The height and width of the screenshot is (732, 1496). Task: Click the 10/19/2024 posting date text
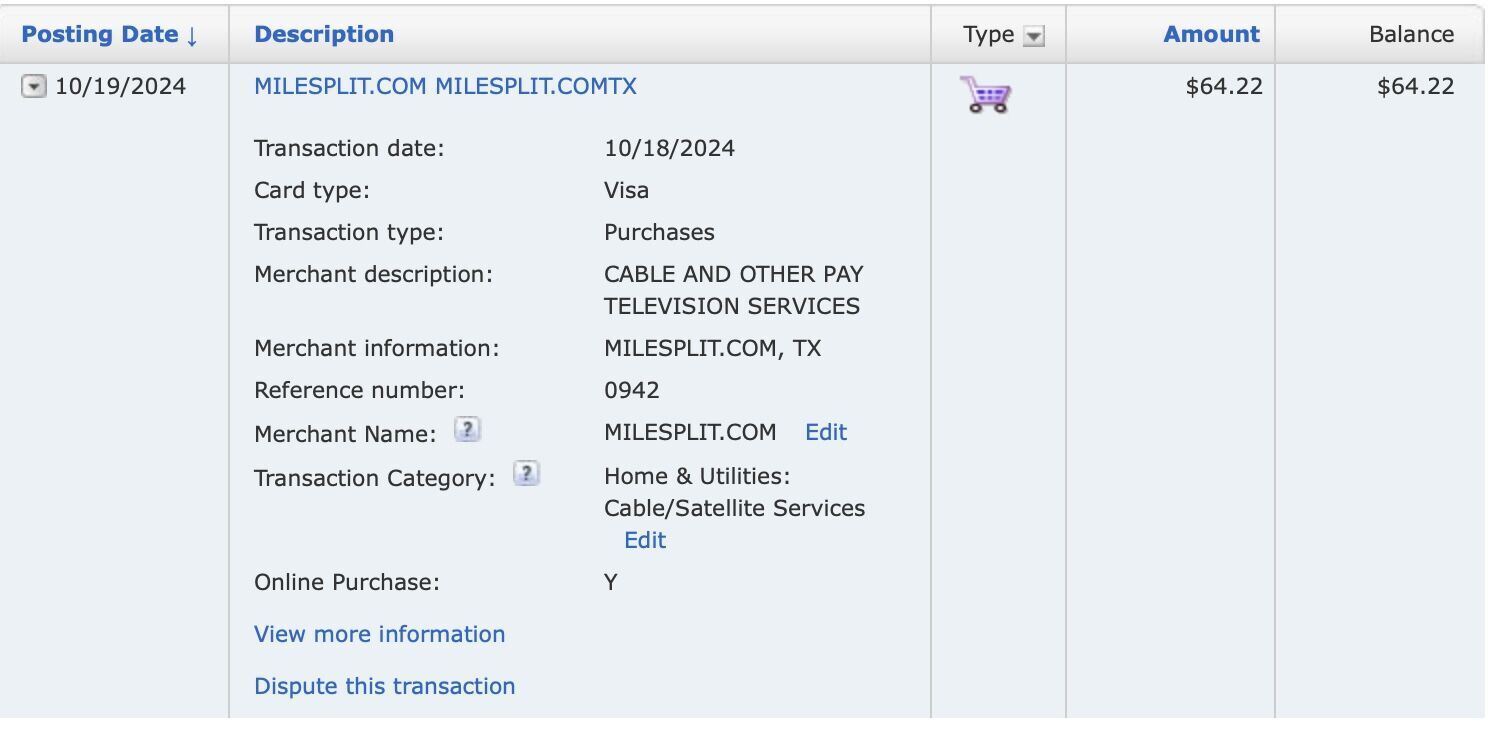pyautogui.click(x=120, y=86)
